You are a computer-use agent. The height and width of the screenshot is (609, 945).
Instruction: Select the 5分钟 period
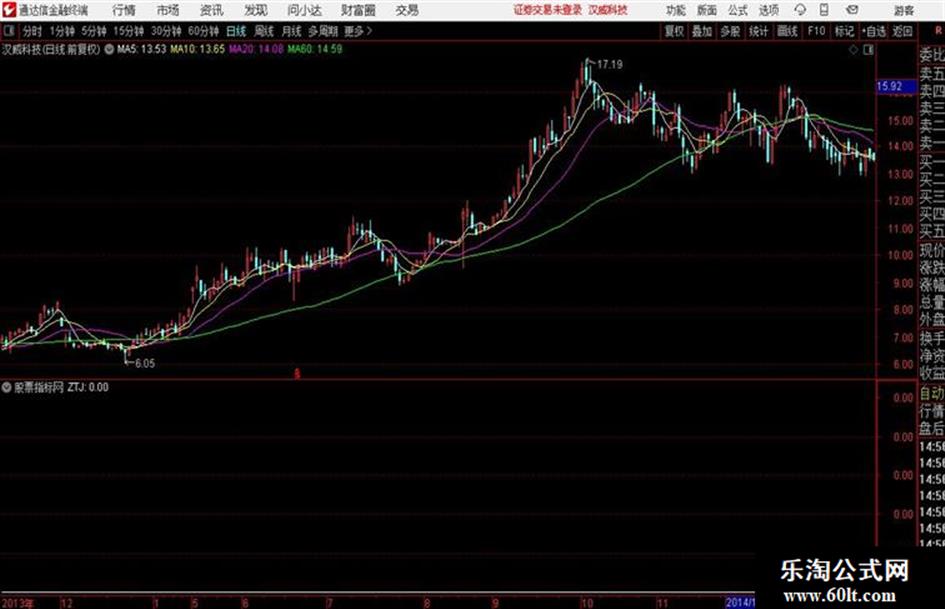pos(93,31)
